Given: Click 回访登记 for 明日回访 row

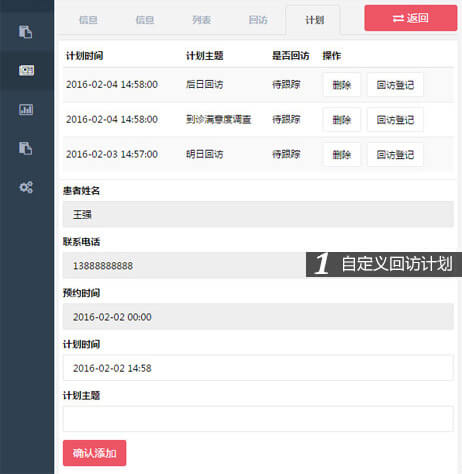Looking at the screenshot, I should tap(395, 155).
